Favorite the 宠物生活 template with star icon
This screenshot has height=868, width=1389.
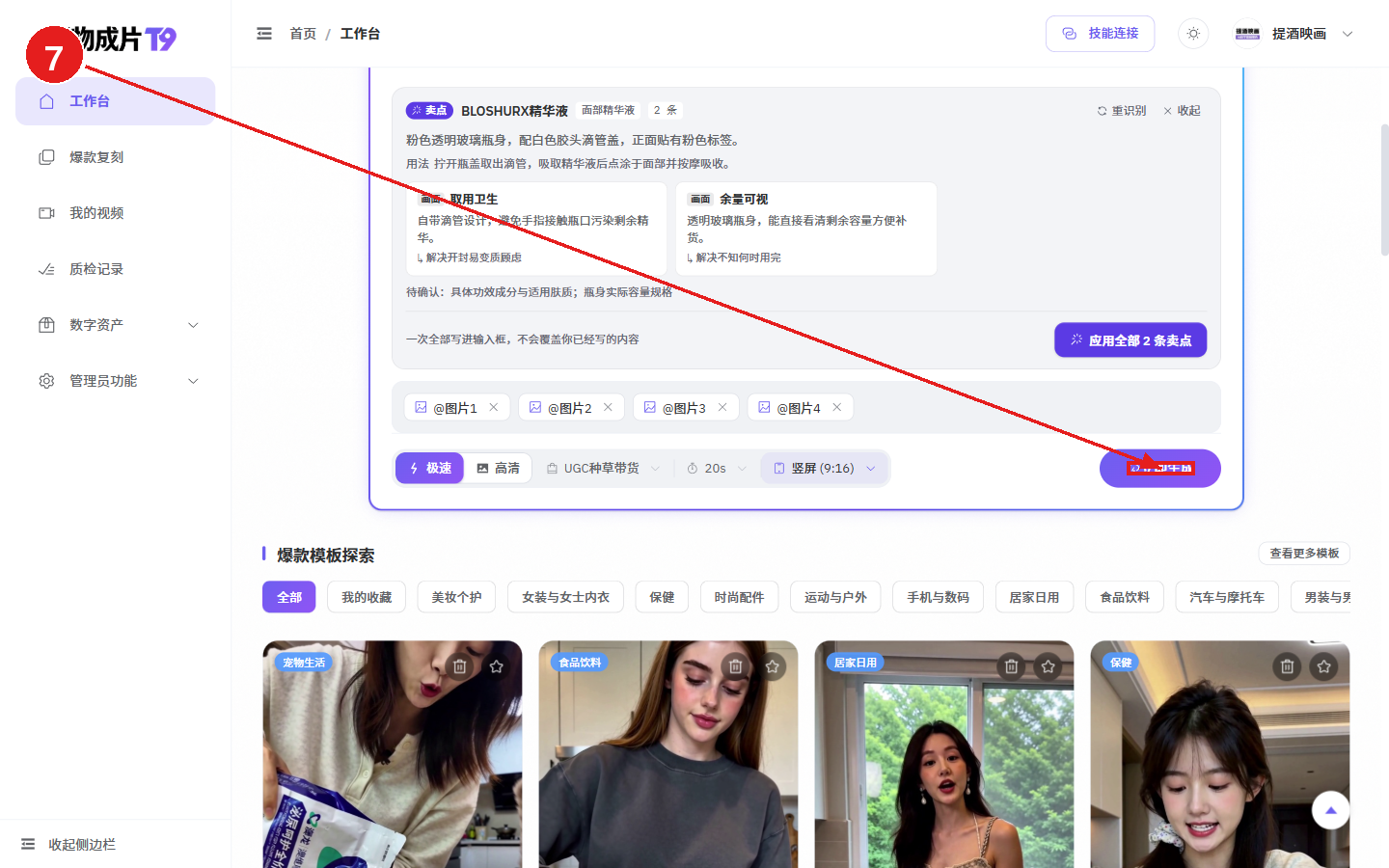click(497, 666)
